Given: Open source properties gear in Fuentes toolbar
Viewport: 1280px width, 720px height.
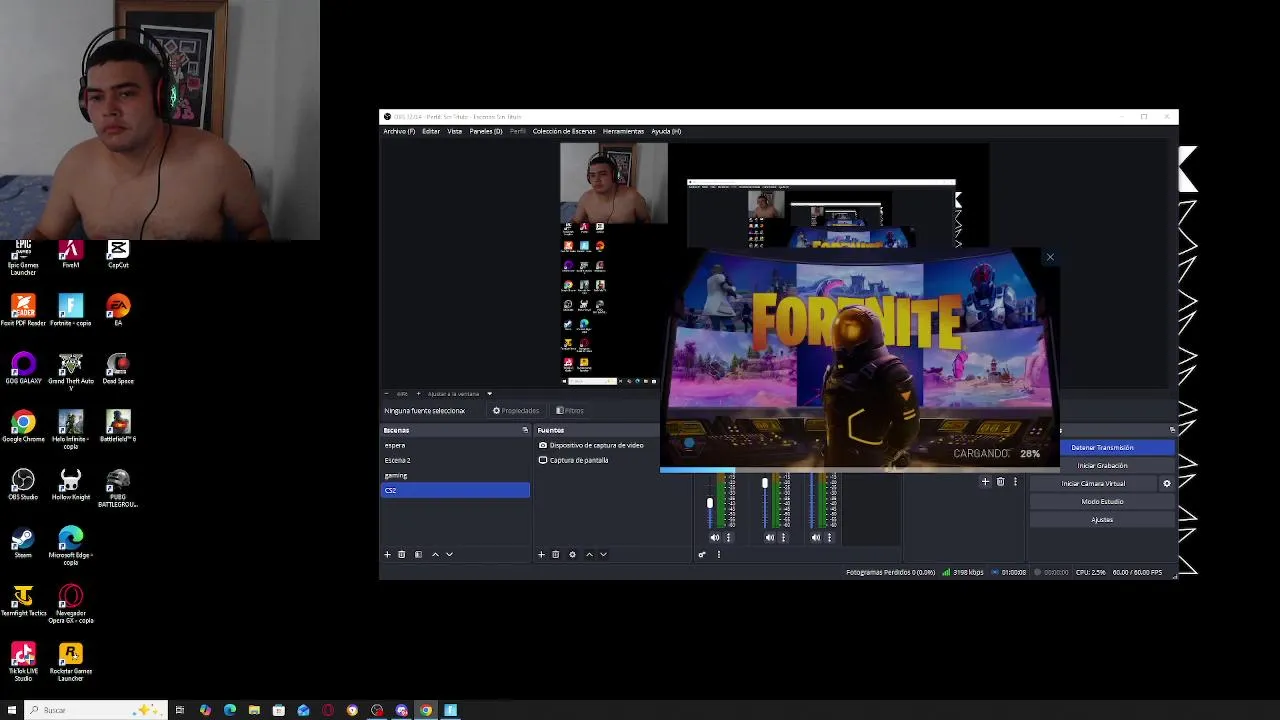Looking at the screenshot, I should click(x=572, y=554).
